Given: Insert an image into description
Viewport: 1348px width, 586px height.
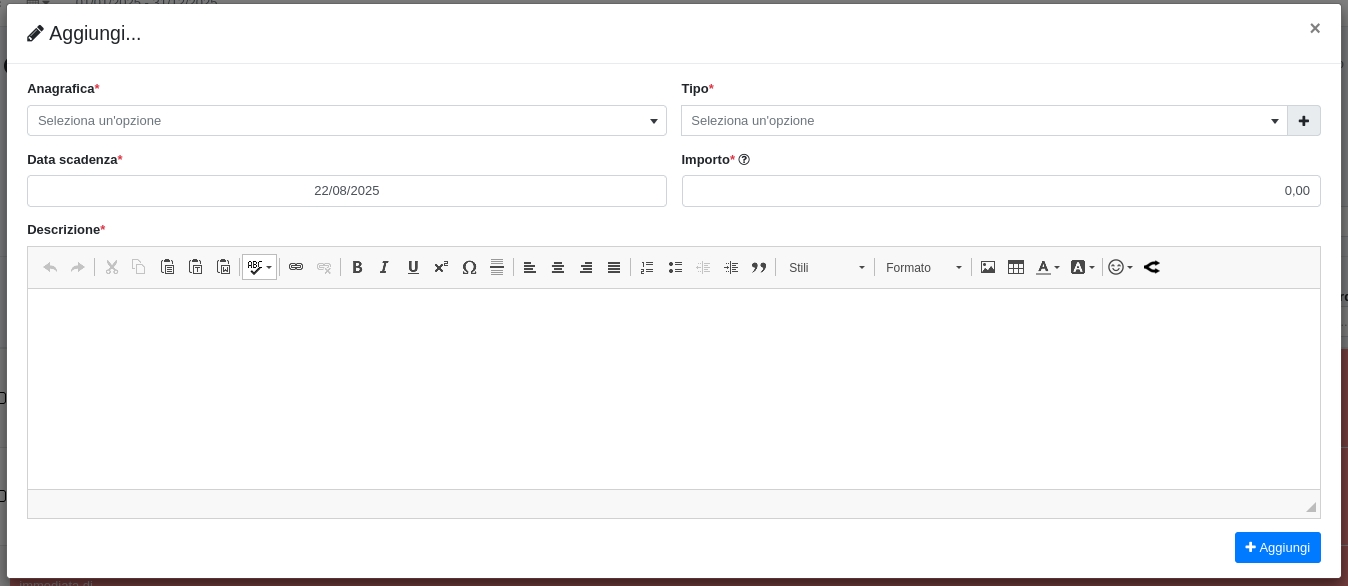Looking at the screenshot, I should click(x=988, y=267).
